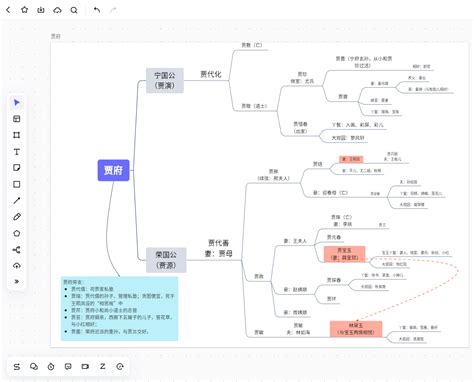Click the video recording icon
The width and height of the screenshot is (474, 382).
coord(85,367)
